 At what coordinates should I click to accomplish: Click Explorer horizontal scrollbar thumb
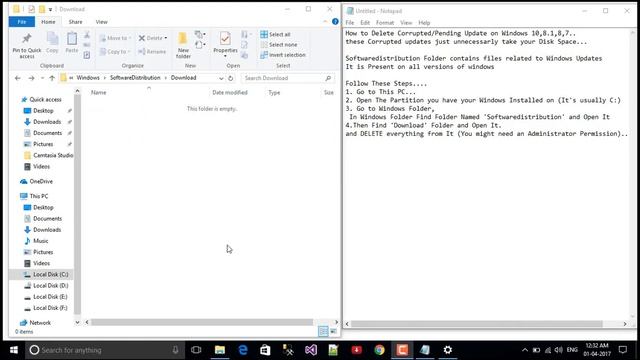pyautogui.click(x=202, y=322)
